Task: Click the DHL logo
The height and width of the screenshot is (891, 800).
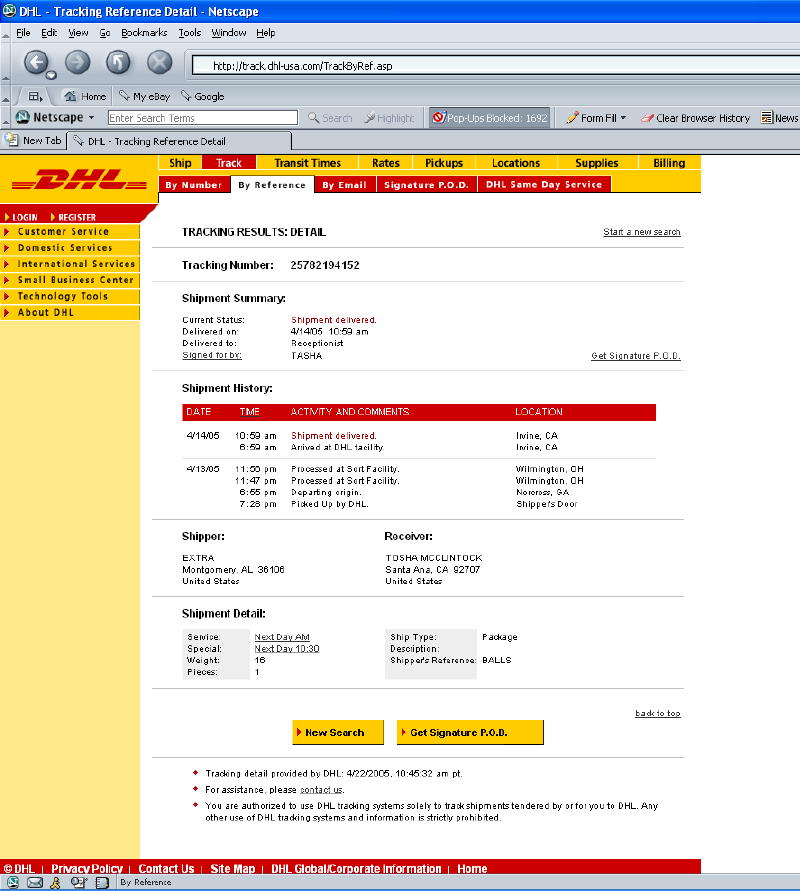Action: pyautogui.click(x=79, y=180)
